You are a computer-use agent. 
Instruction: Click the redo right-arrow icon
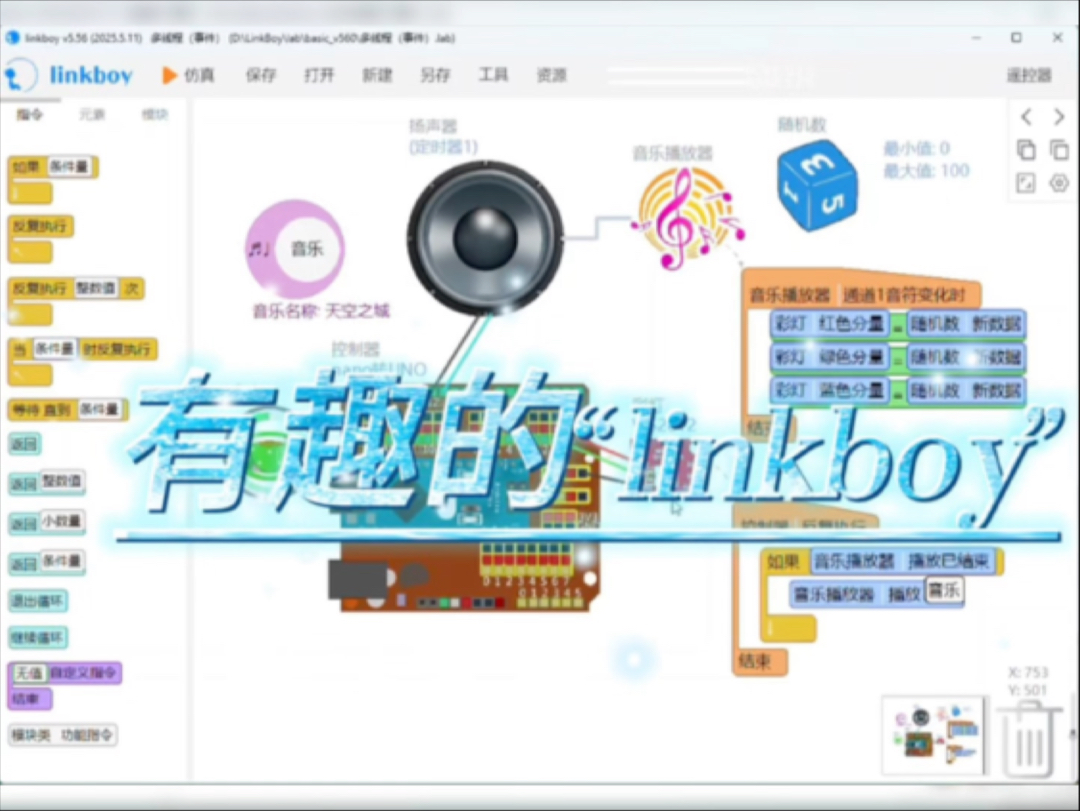tap(1059, 117)
